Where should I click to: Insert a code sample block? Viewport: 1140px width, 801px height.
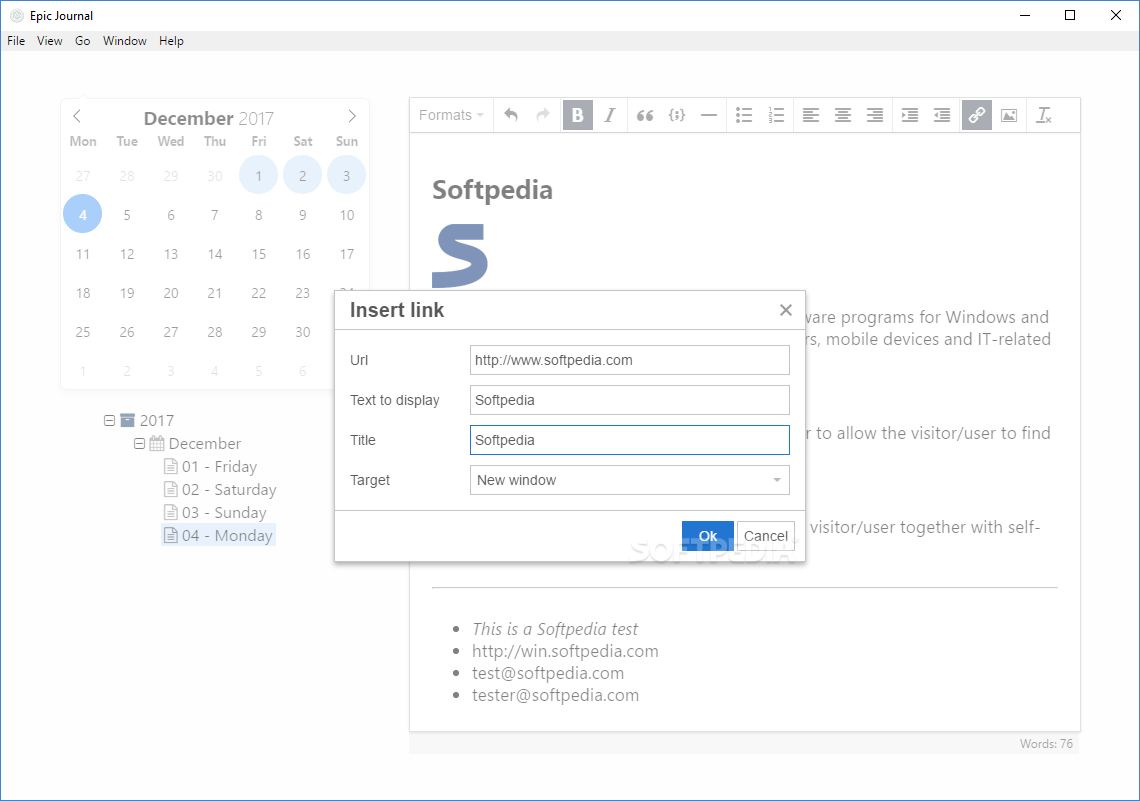pyautogui.click(x=677, y=115)
